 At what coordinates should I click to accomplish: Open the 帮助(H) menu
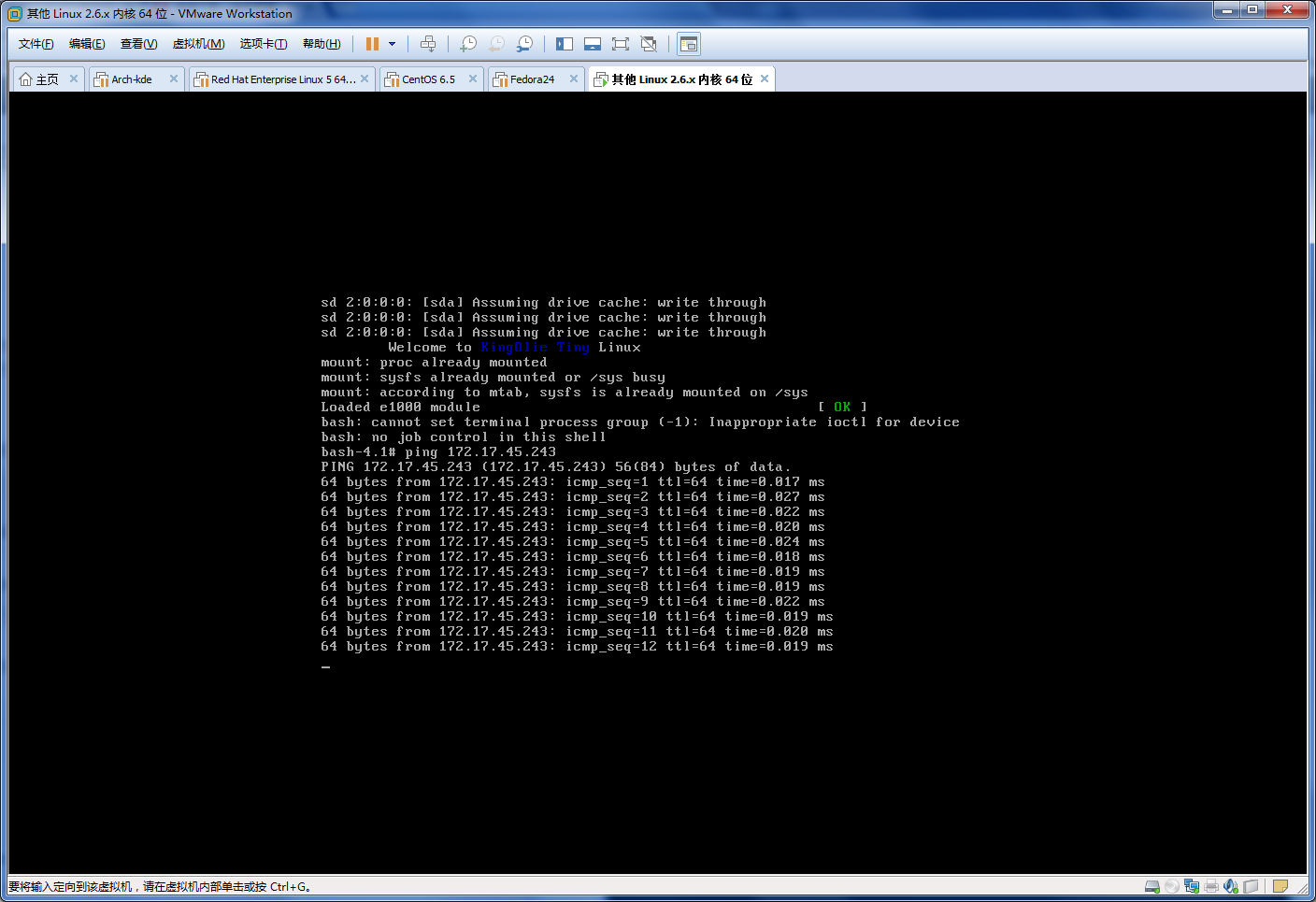[321, 44]
